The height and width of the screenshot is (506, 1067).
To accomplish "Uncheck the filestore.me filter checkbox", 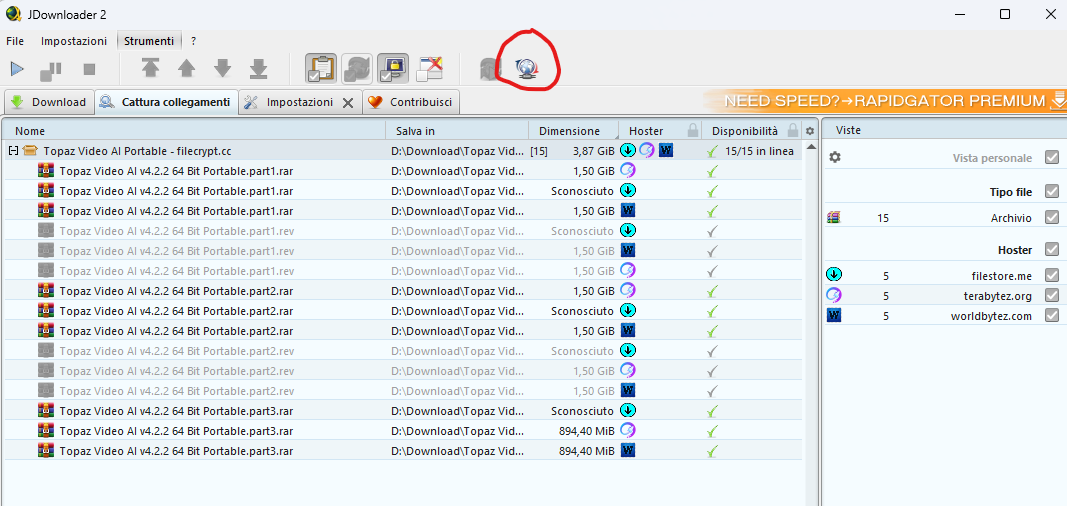I will pyautogui.click(x=1052, y=275).
